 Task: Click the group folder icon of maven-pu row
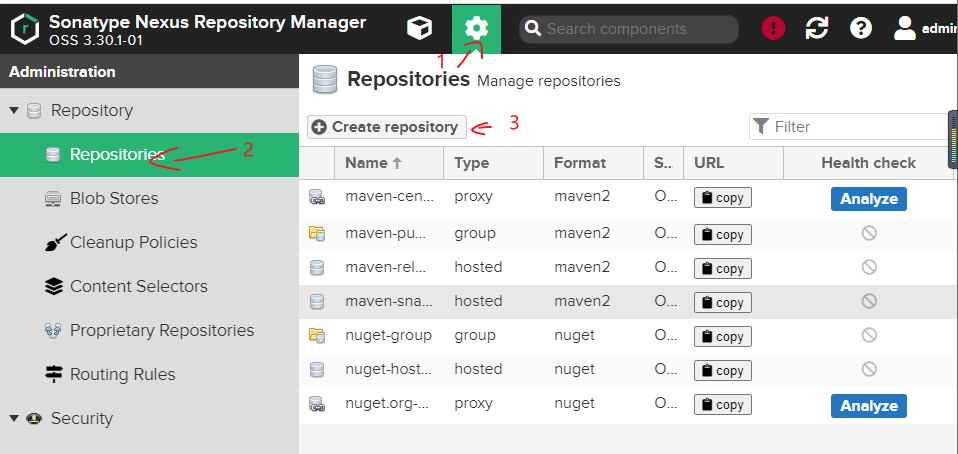pos(316,233)
